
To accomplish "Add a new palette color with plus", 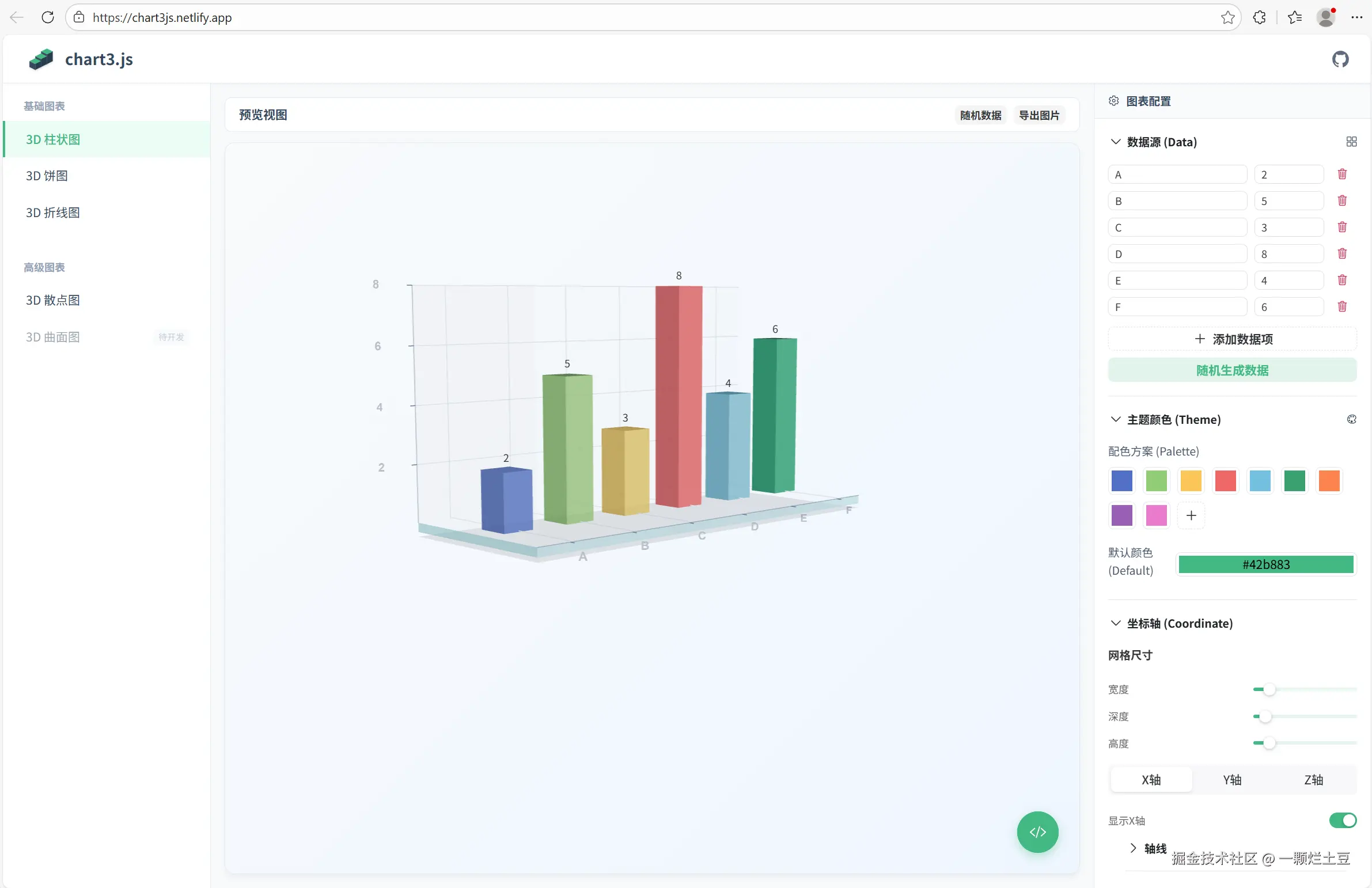I will coord(1191,515).
